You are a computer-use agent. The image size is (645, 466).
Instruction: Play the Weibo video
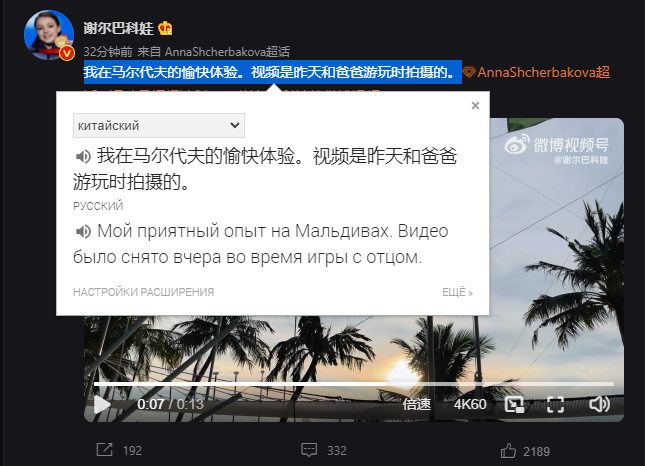coord(102,404)
